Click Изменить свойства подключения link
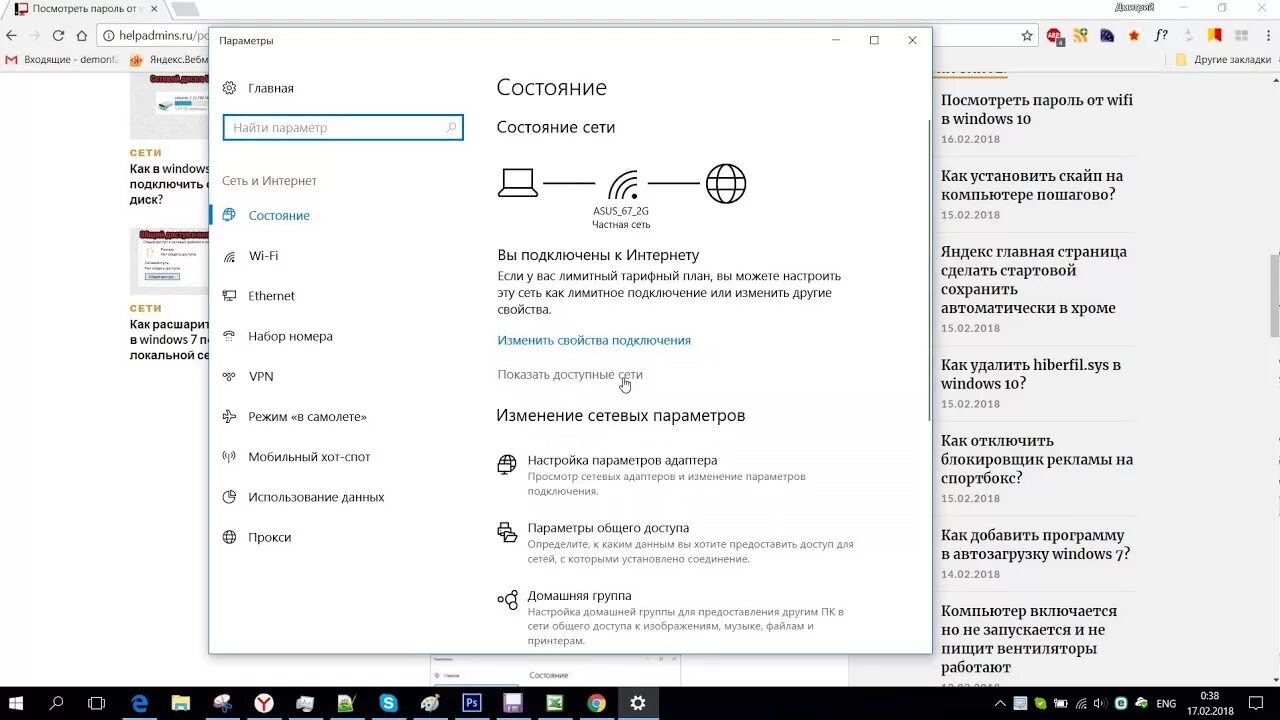1280x720 pixels. click(594, 340)
